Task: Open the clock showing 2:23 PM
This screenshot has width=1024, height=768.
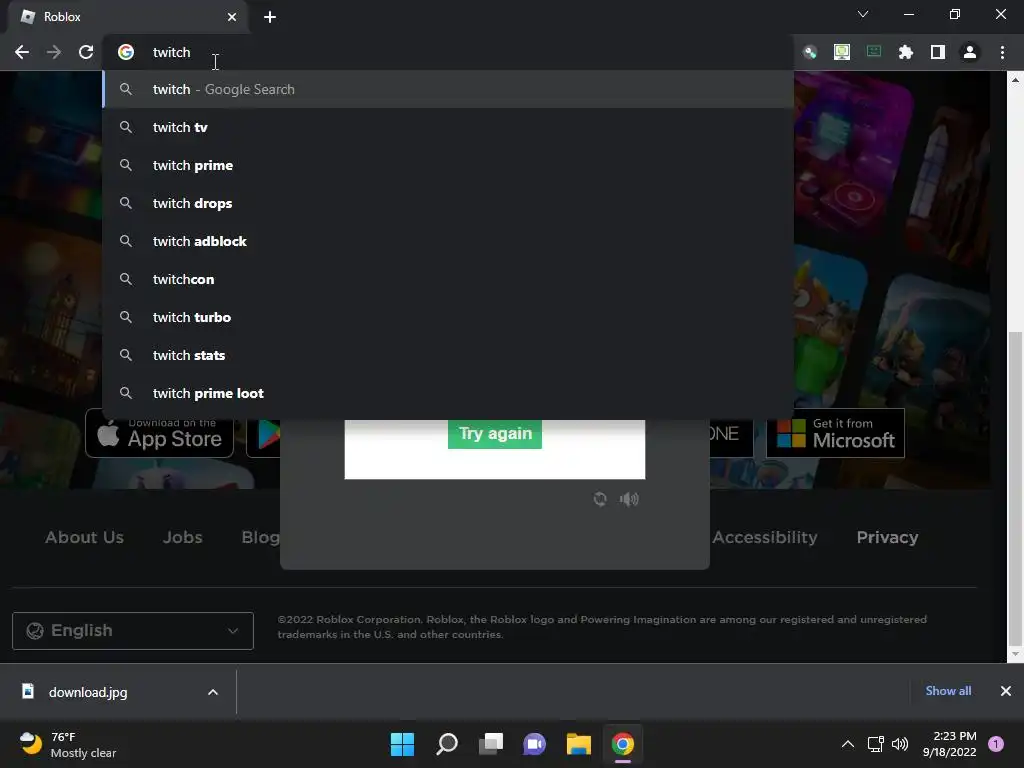Action: pos(950,744)
